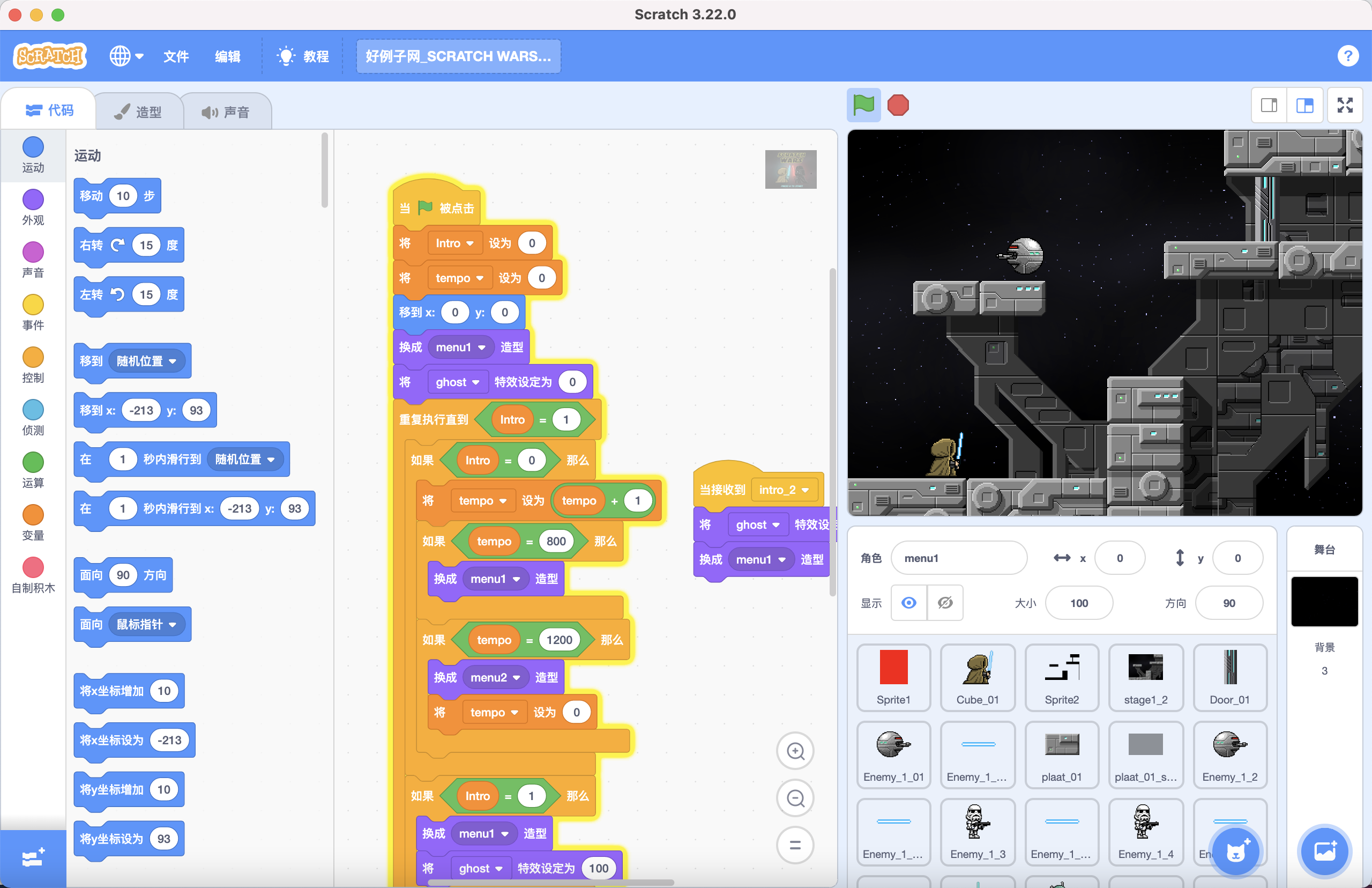This screenshot has height=888, width=1372.
Task: Edit the sprite size field 100
Action: tap(1079, 603)
